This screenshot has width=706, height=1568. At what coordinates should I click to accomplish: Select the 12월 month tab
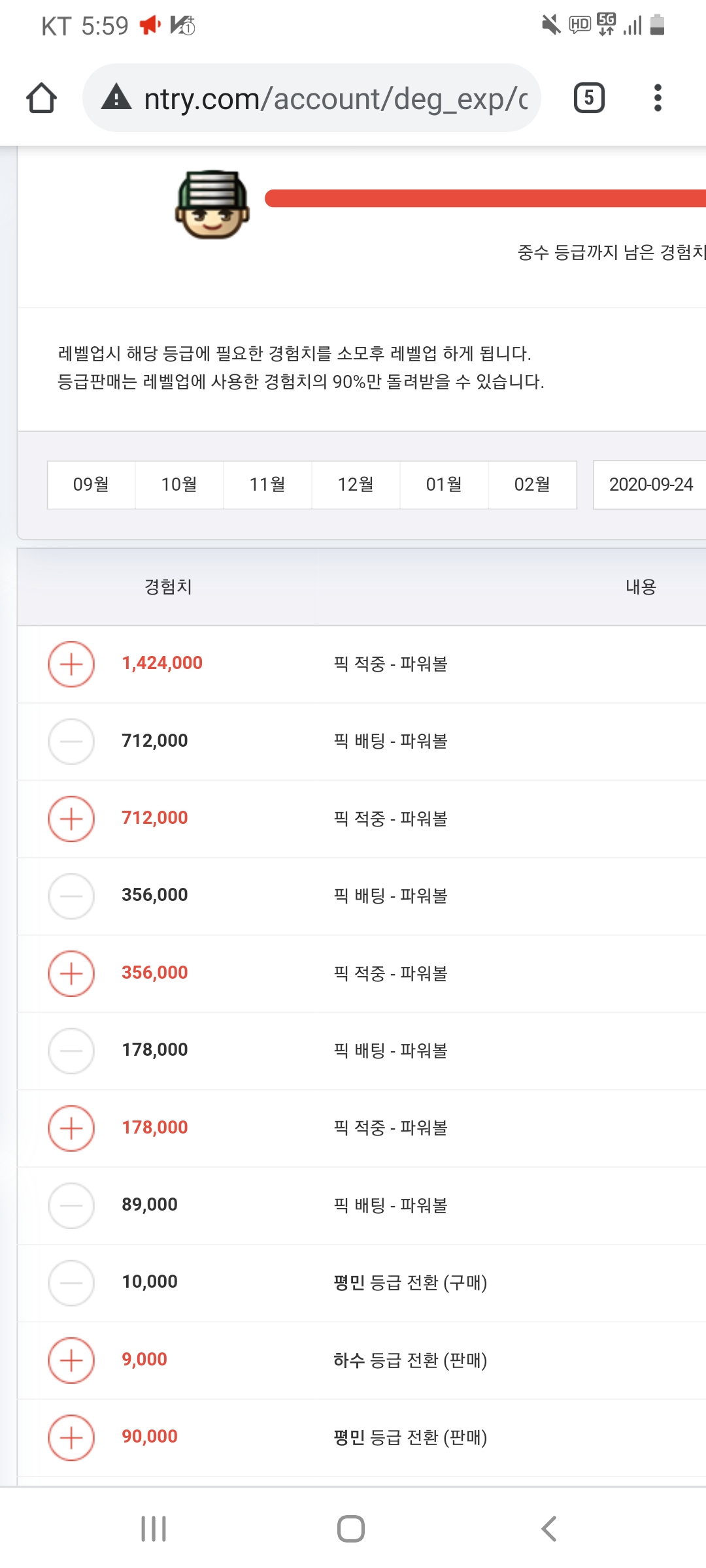tap(356, 485)
